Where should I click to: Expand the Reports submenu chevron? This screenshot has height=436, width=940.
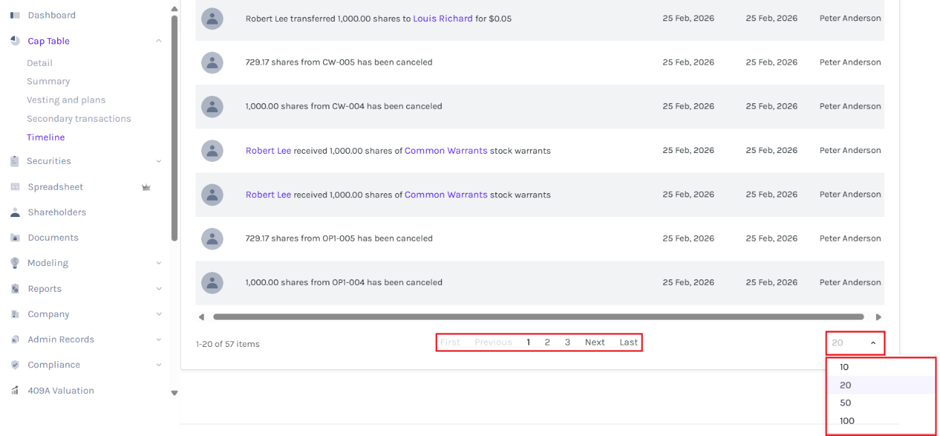(x=158, y=288)
